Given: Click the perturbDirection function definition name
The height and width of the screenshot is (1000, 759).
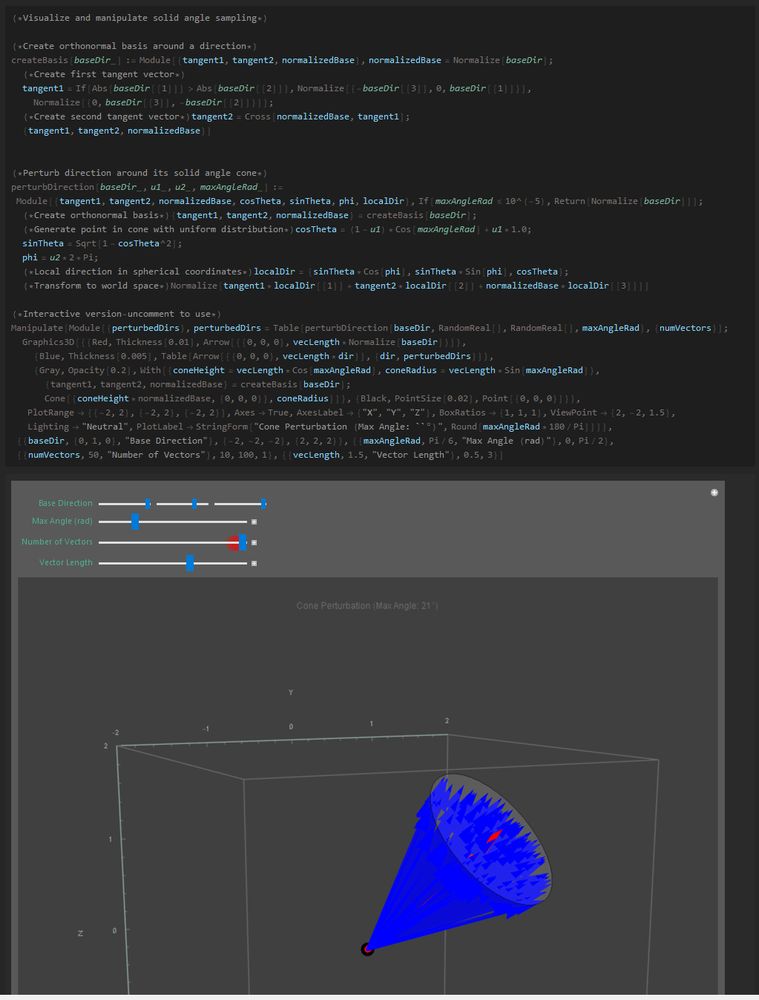Looking at the screenshot, I should tap(52, 187).
